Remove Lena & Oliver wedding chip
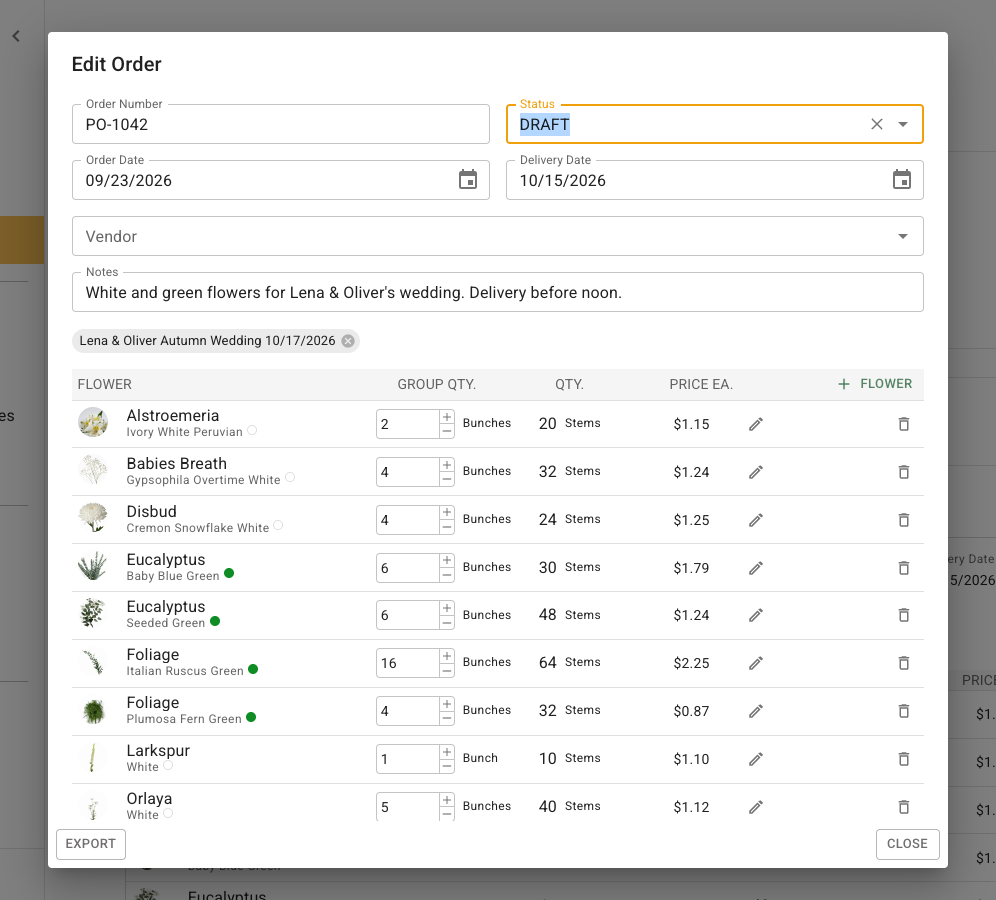 [348, 341]
